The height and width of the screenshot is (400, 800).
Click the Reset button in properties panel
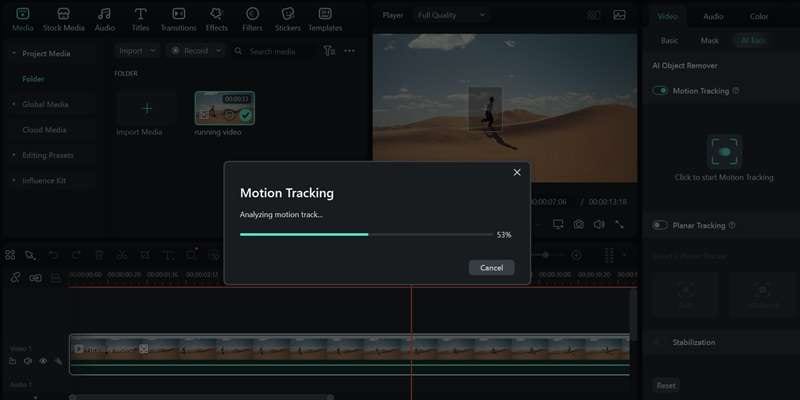point(666,385)
